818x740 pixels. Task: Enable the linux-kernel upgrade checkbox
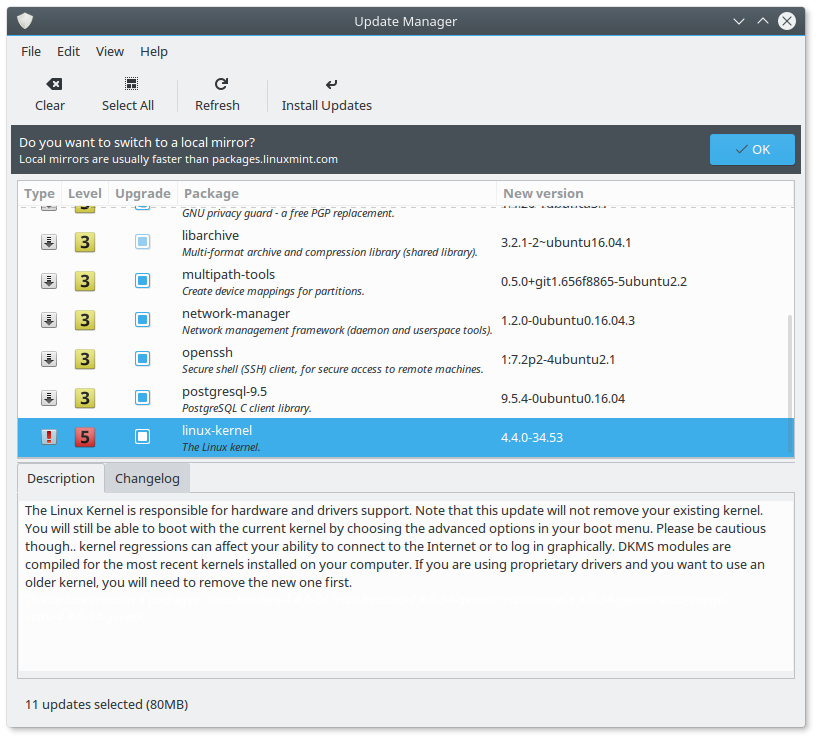tap(142, 437)
